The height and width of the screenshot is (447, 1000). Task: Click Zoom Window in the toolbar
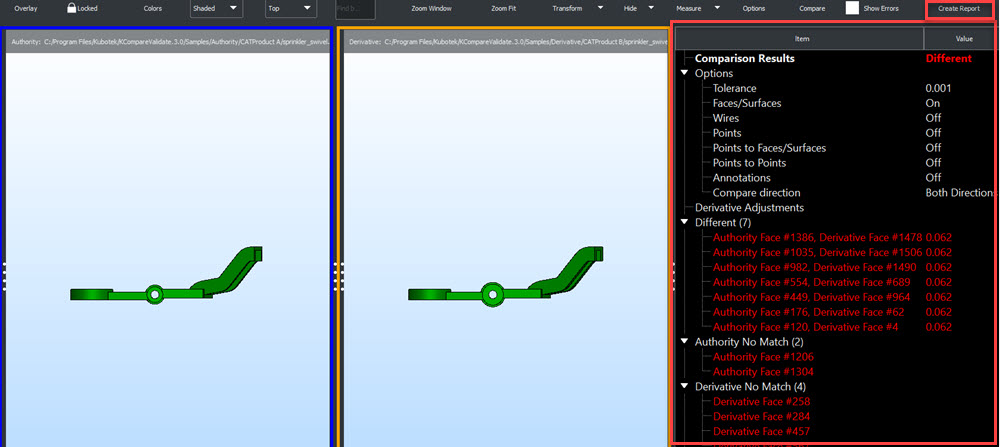point(431,8)
